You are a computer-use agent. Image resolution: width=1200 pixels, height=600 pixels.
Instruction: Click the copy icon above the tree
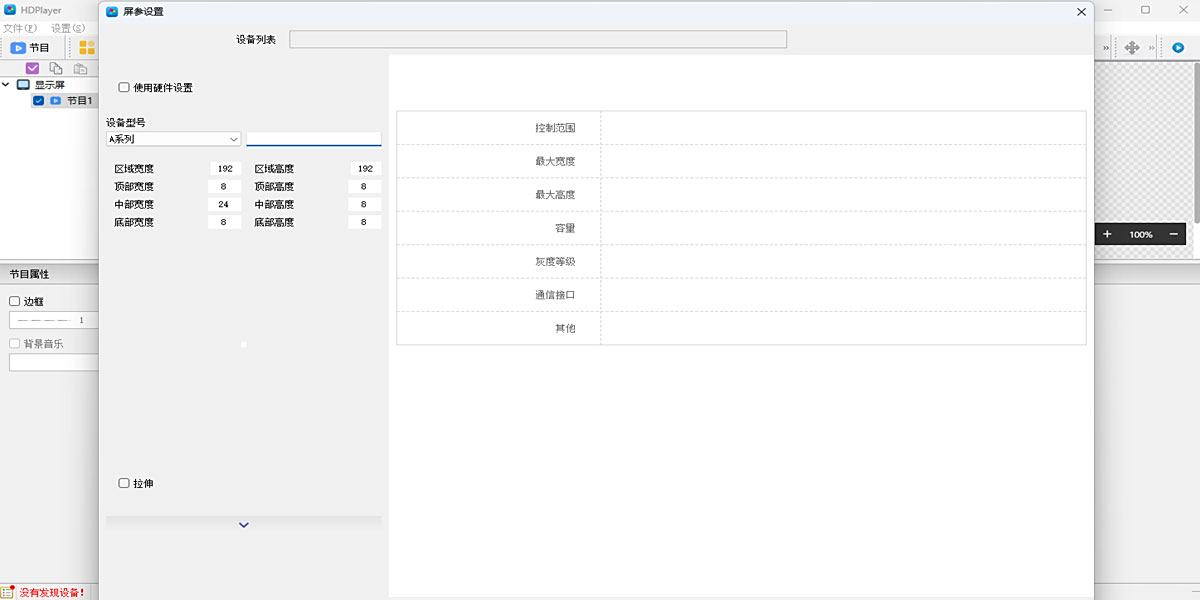point(56,68)
